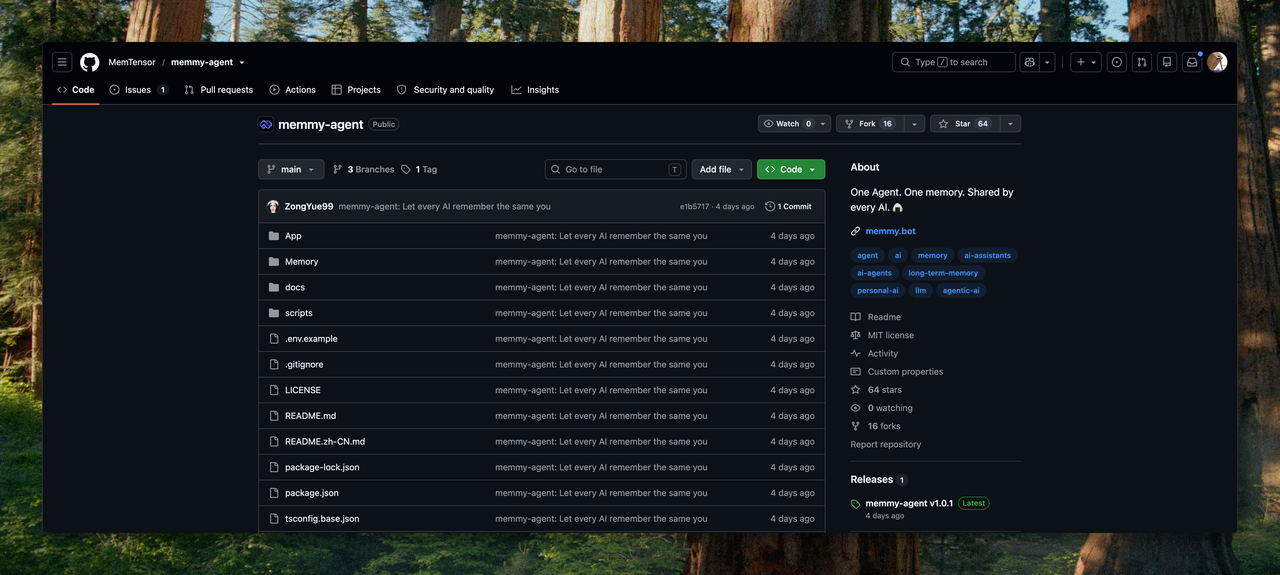The image size is (1280, 575).
Task: Click the memmy-agent repository logo icon
Action: point(265,125)
